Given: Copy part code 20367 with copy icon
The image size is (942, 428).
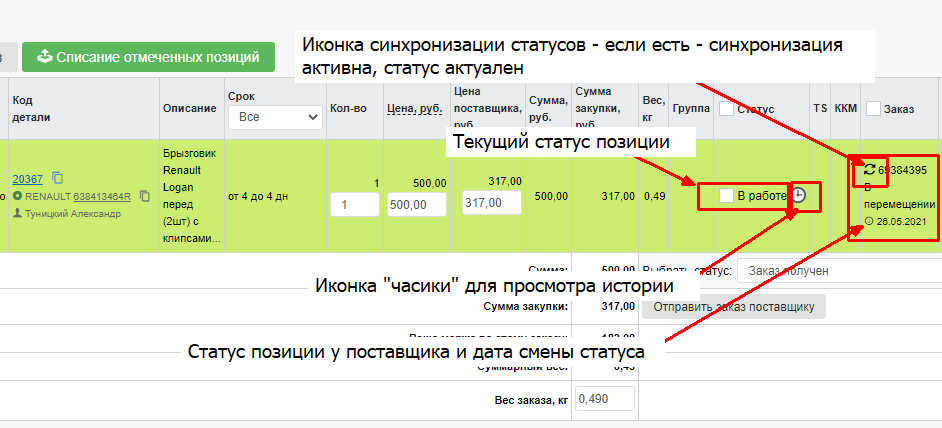Looking at the screenshot, I should point(58,179).
